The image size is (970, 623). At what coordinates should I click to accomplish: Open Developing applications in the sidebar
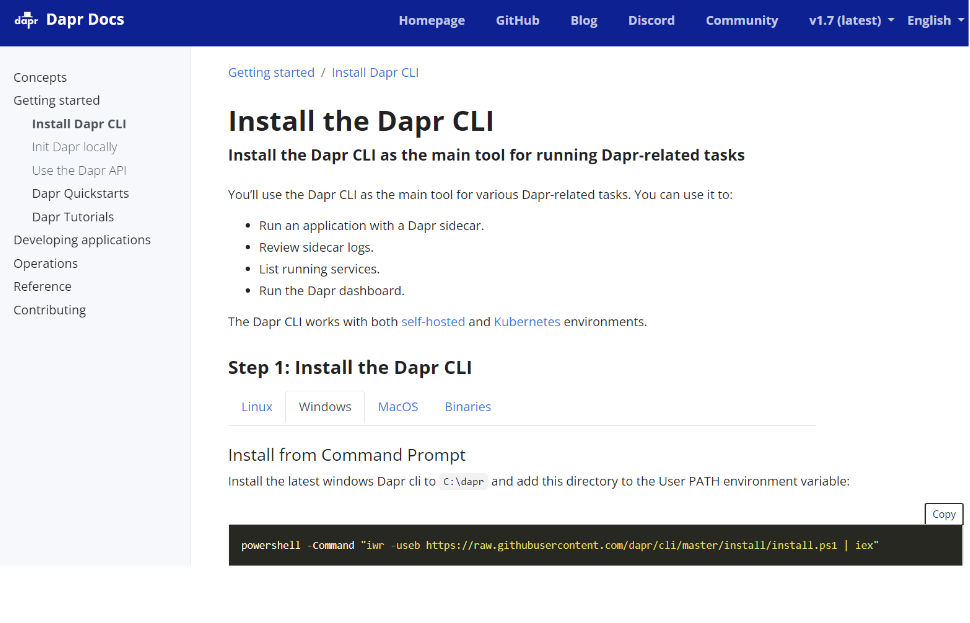pos(82,240)
